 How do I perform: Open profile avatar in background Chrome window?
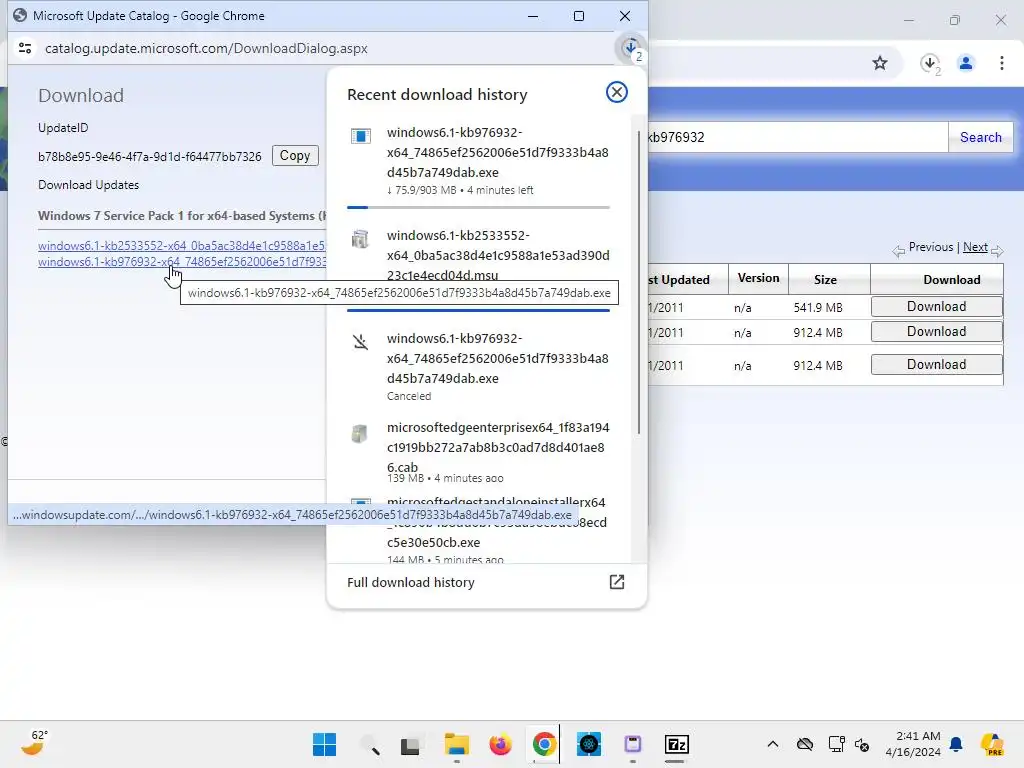click(x=966, y=63)
